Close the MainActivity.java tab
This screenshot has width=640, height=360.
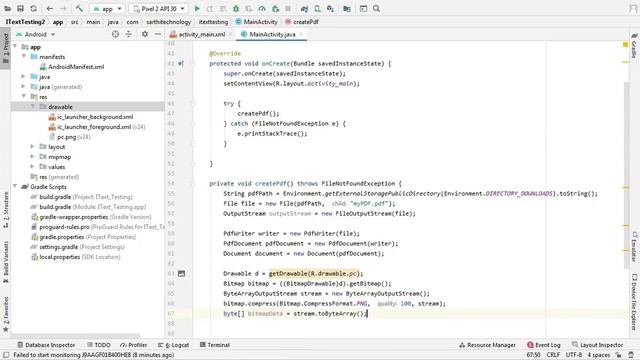tap(301, 34)
